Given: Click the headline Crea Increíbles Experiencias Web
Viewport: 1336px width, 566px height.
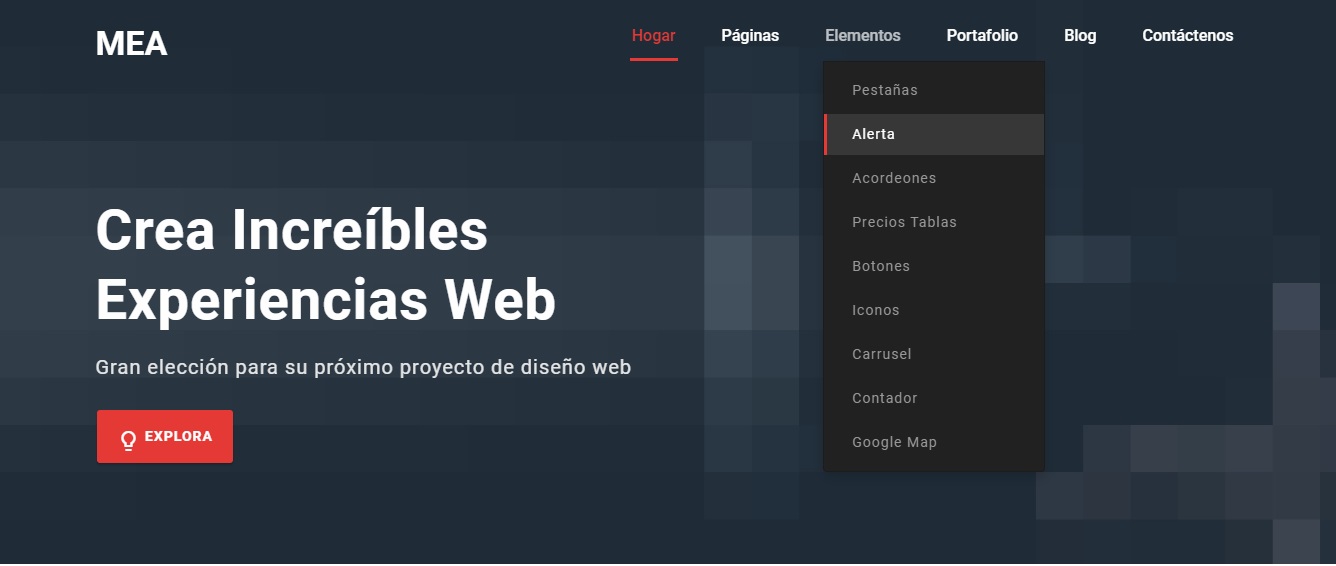Looking at the screenshot, I should (x=325, y=265).
